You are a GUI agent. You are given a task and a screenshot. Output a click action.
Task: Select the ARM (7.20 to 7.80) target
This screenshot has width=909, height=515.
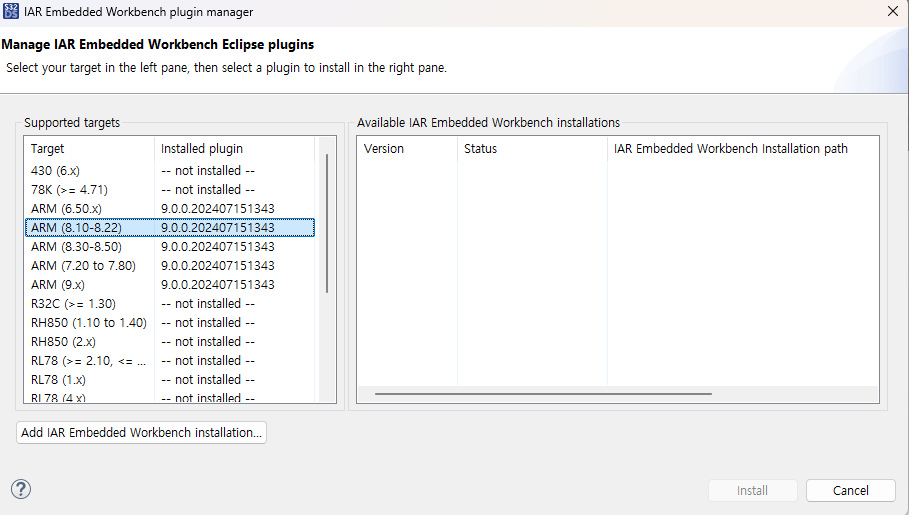[170, 266]
